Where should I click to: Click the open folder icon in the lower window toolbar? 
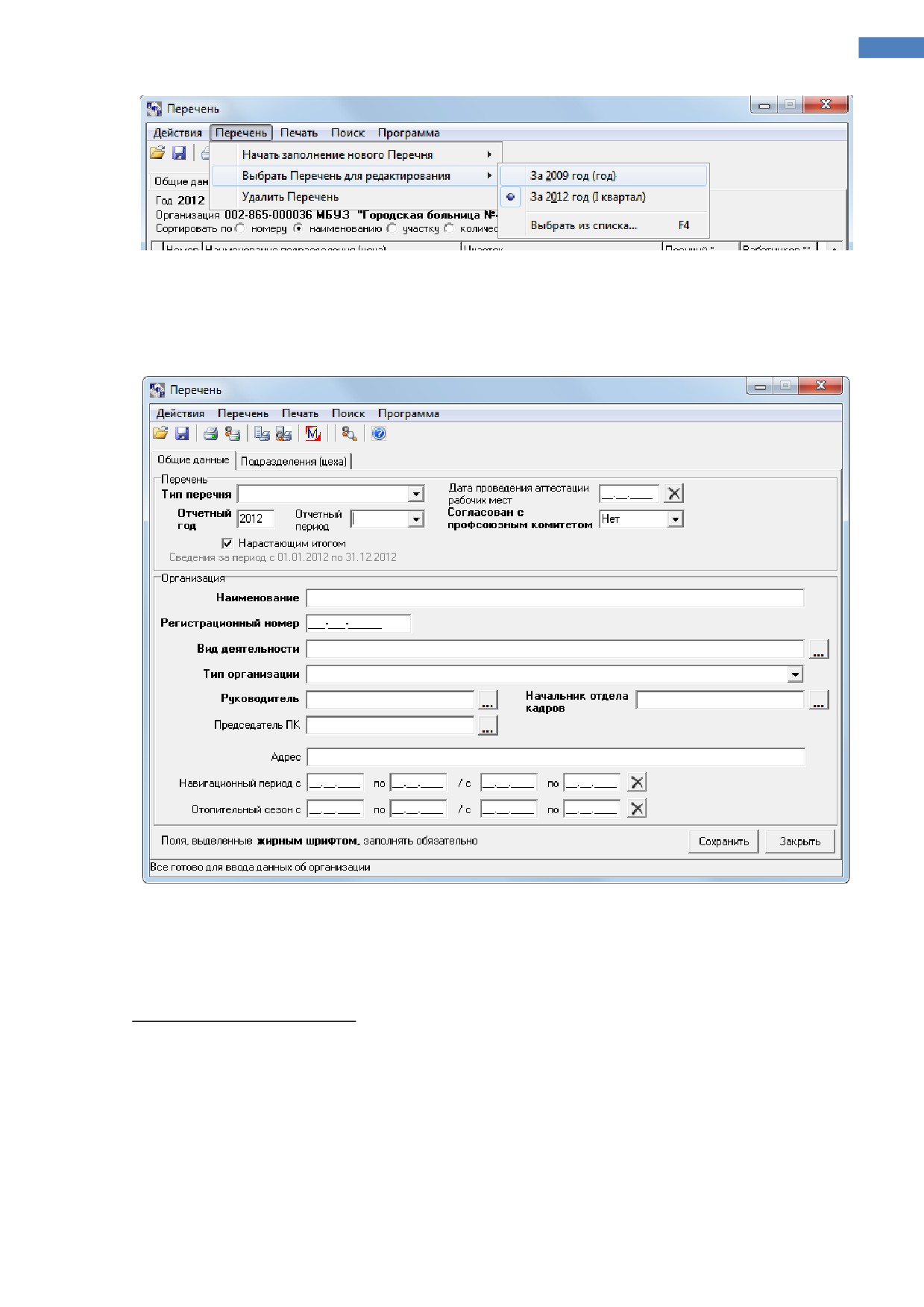pyautogui.click(x=160, y=433)
